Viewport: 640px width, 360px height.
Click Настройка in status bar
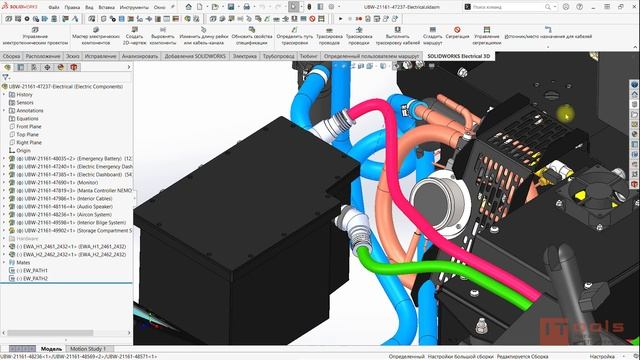pyautogui.click(x=602, y=356)
